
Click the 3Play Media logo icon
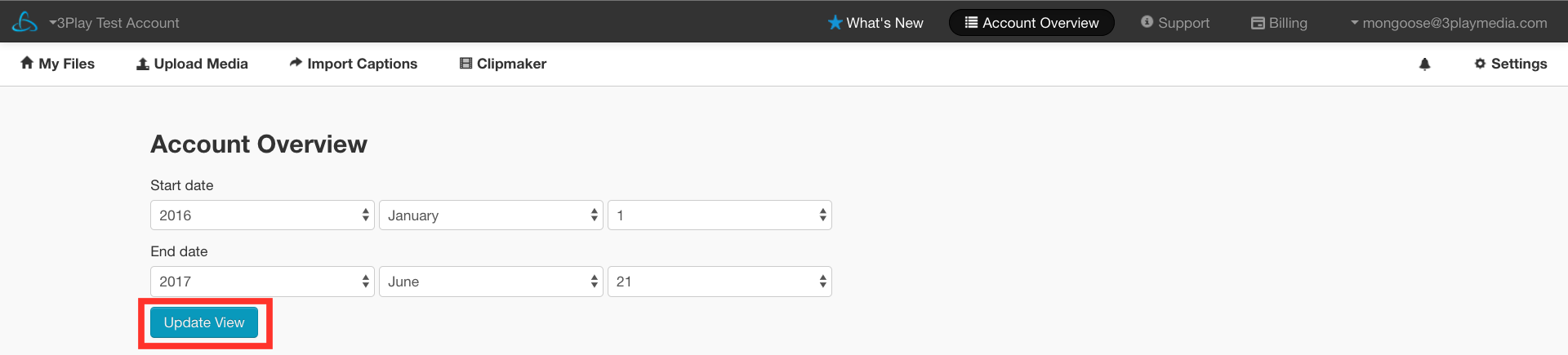click(x=24, y=22)
